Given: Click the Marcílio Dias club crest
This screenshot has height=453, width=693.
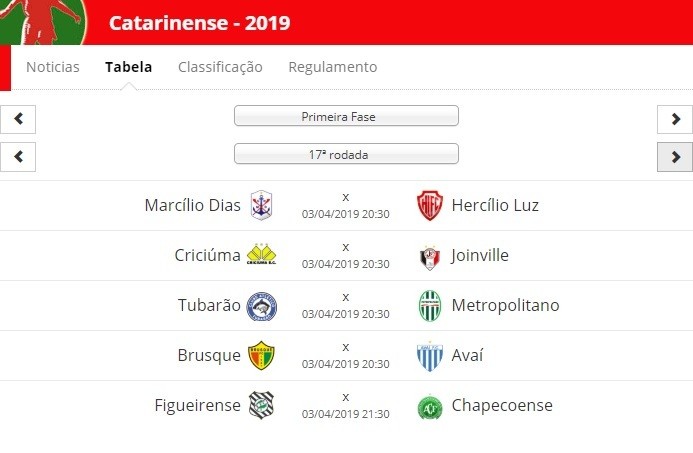Looking at the screenshot, I should click(x=261, y=206).
